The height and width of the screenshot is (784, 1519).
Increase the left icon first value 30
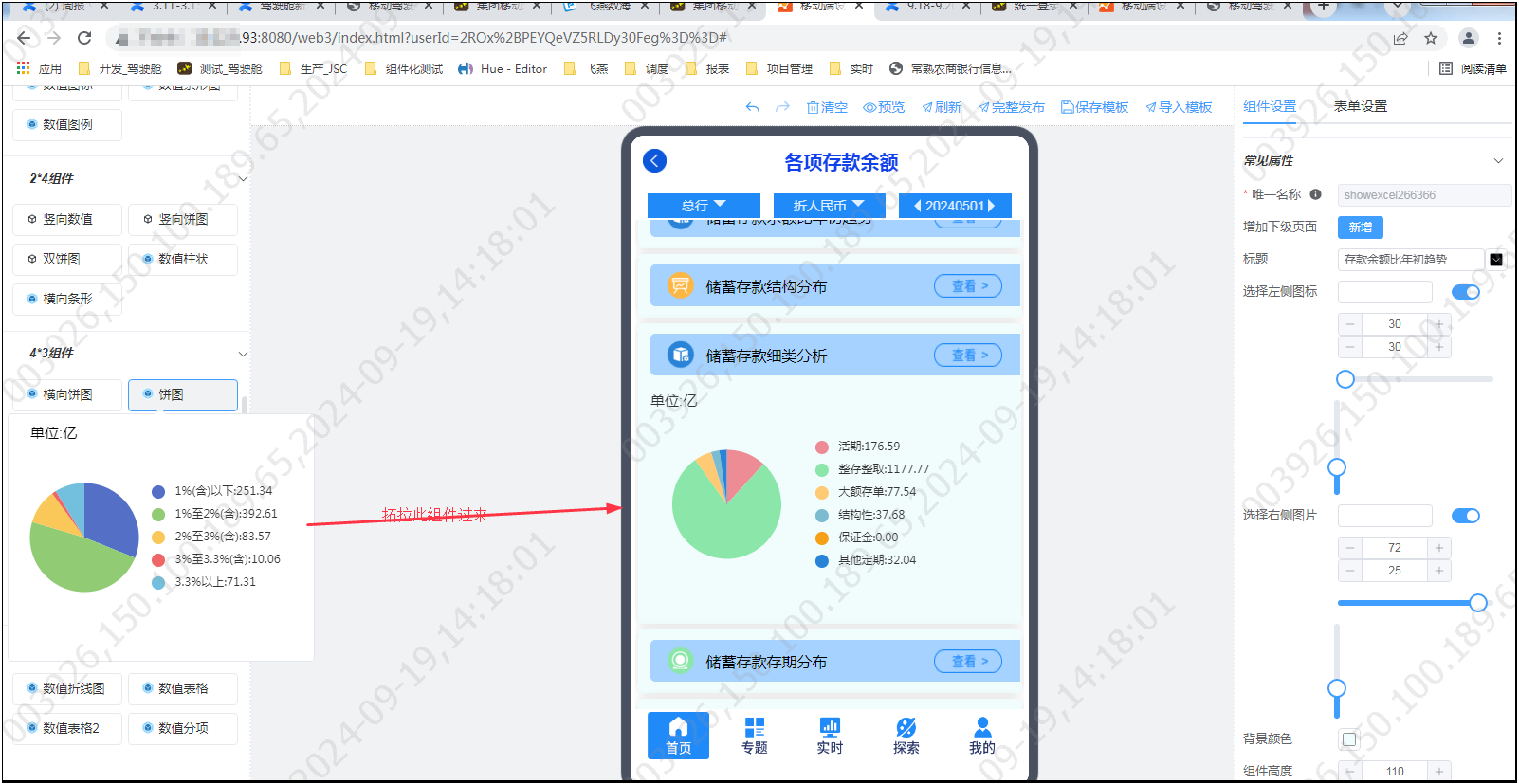pyautogui.click(x=1439, y=324)
